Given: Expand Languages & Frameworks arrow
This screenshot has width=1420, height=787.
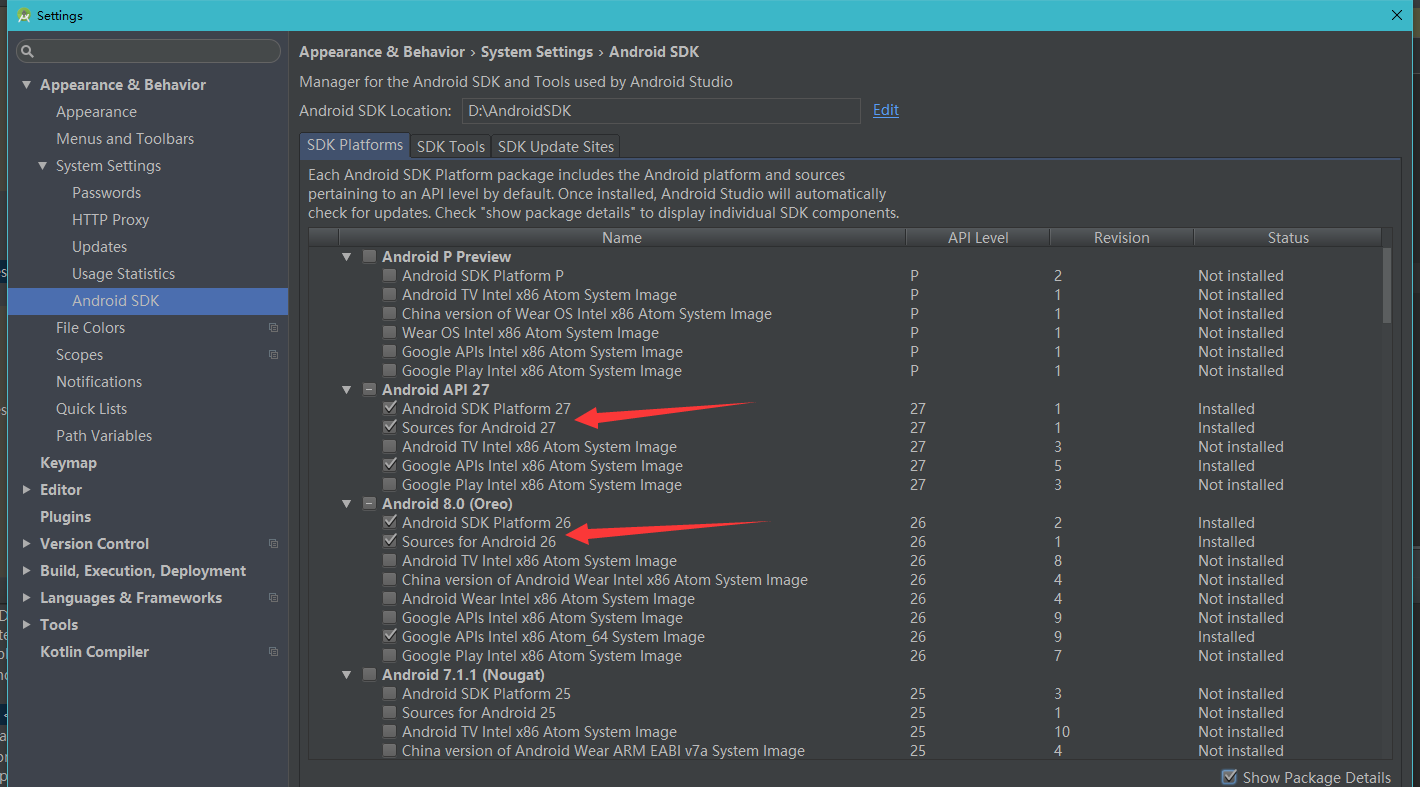Looking at the screenshot, I should click(x=27, y=598).
